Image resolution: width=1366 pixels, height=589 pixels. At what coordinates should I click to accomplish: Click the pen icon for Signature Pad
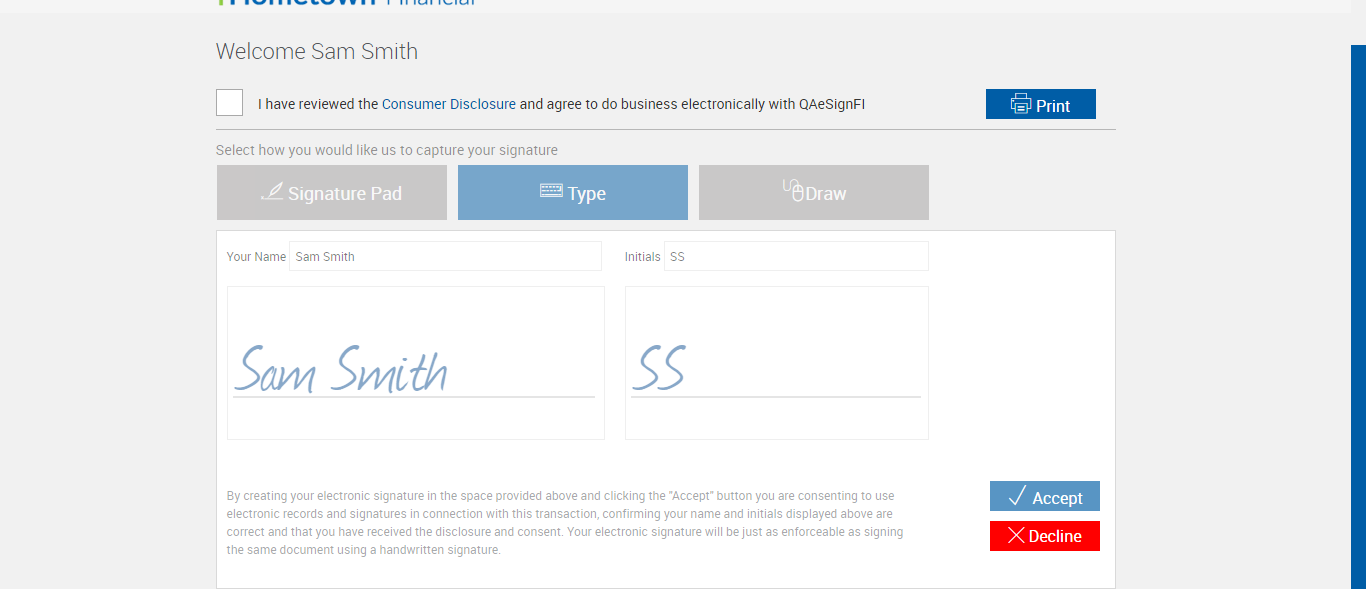pos(272,192)
